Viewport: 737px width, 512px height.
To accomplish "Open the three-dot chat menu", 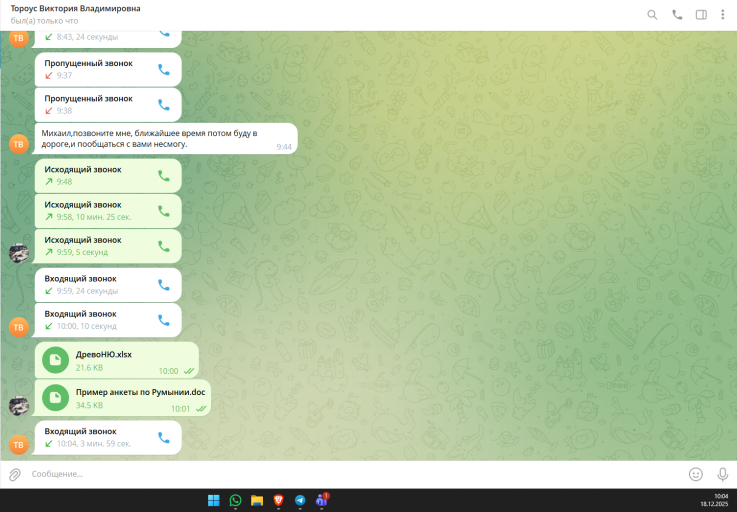I will (x=722, y=15).
